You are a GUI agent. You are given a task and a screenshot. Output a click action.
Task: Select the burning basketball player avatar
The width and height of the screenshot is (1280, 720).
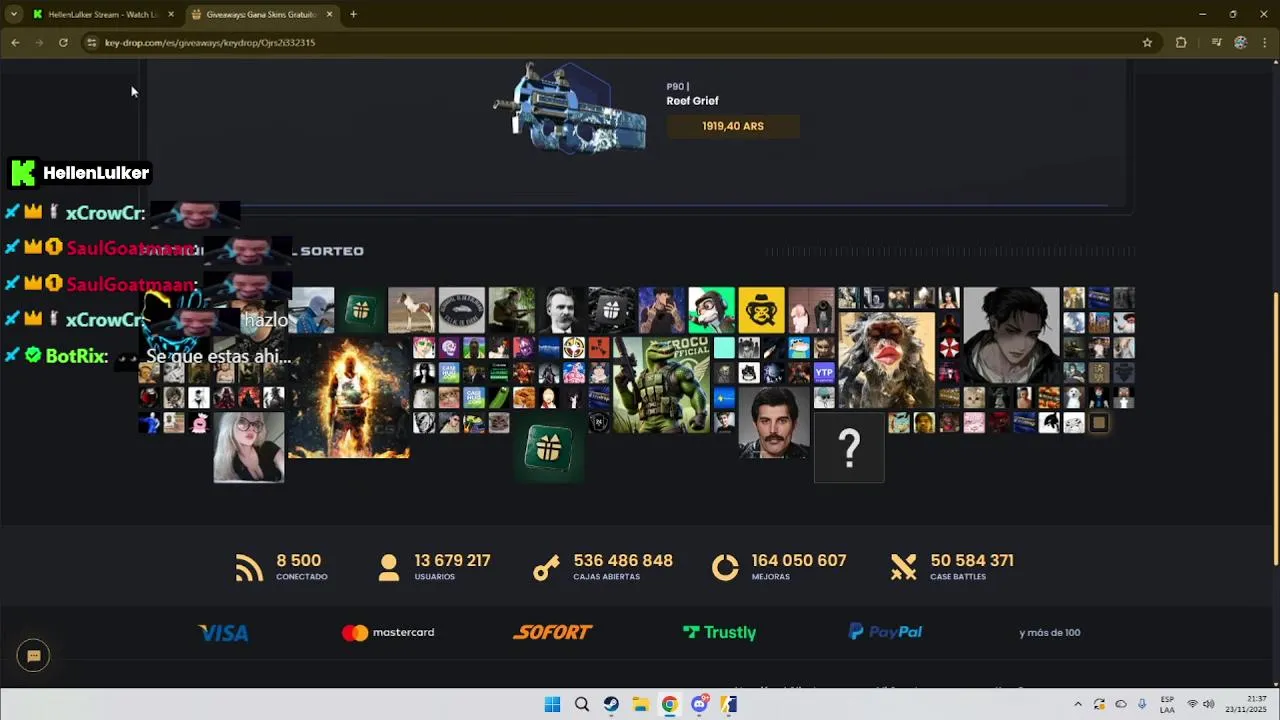349,398
